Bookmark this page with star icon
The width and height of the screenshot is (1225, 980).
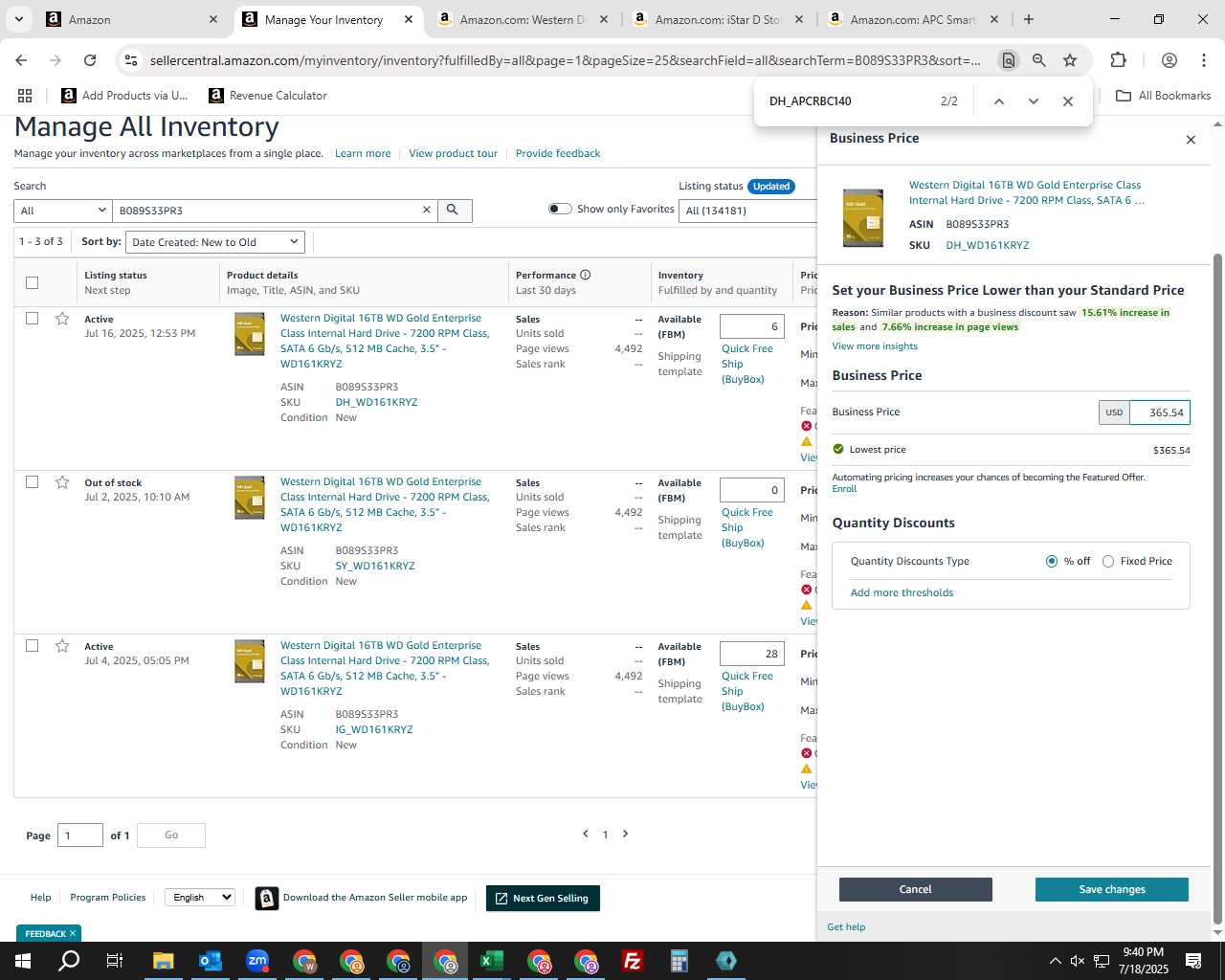(x=1070, y=60)
